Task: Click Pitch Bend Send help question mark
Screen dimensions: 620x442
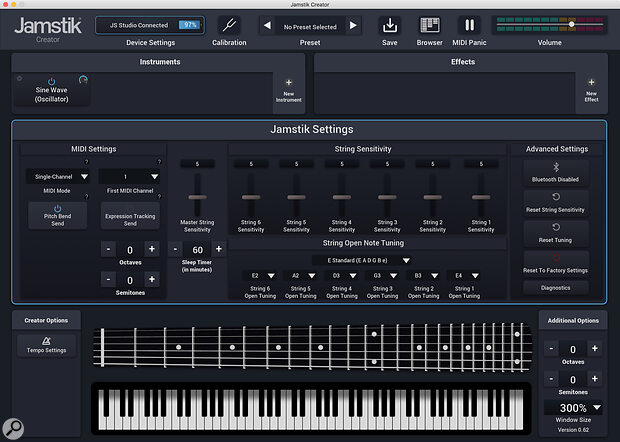Action: coord(87,196)
